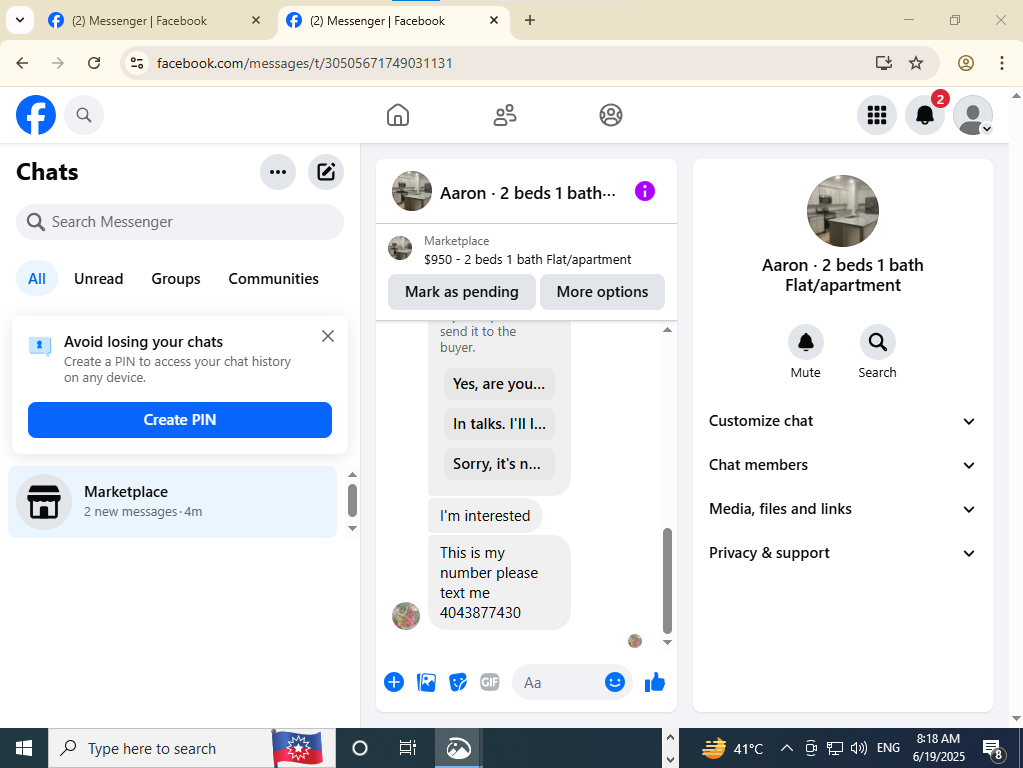Dismiss the Avoid losing your chats card

(328, 336)
